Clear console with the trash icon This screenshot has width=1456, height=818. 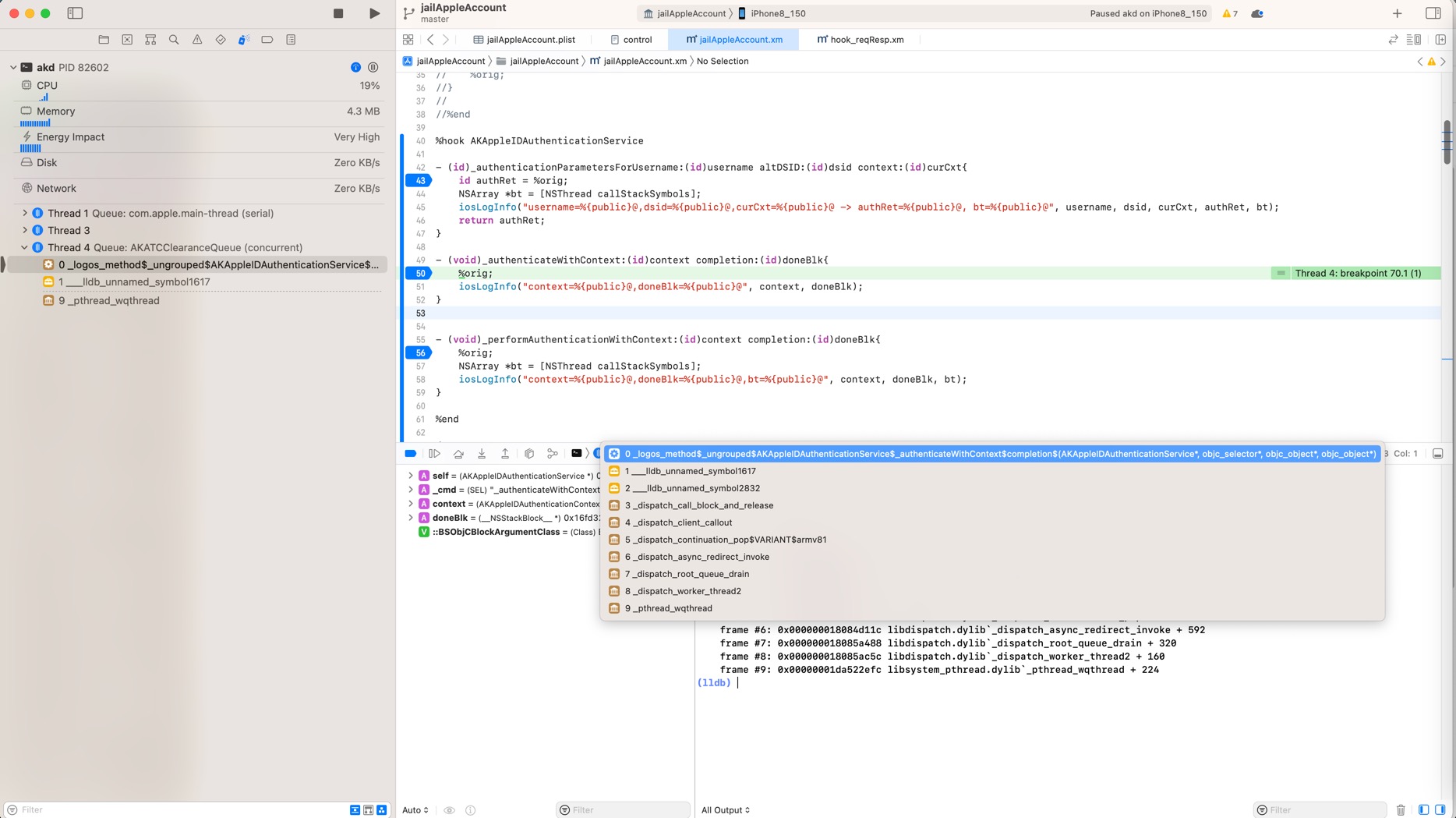click(x=1401, y=810)
